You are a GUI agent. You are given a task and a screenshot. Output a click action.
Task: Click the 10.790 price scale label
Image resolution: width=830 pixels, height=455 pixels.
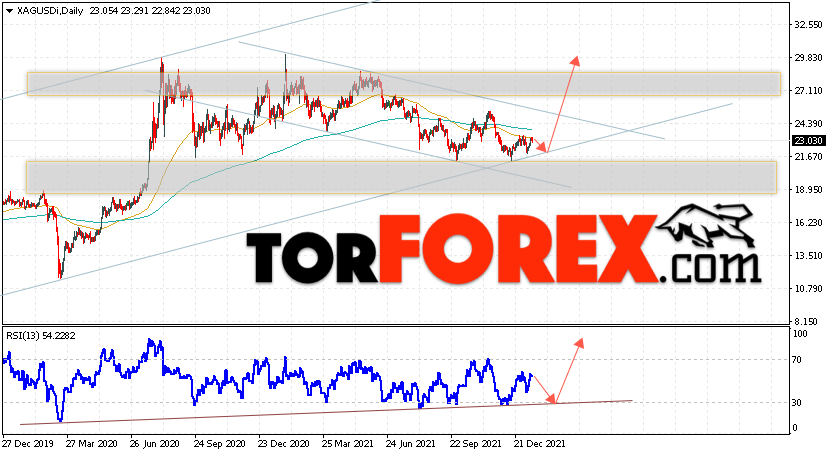point(808,289)
